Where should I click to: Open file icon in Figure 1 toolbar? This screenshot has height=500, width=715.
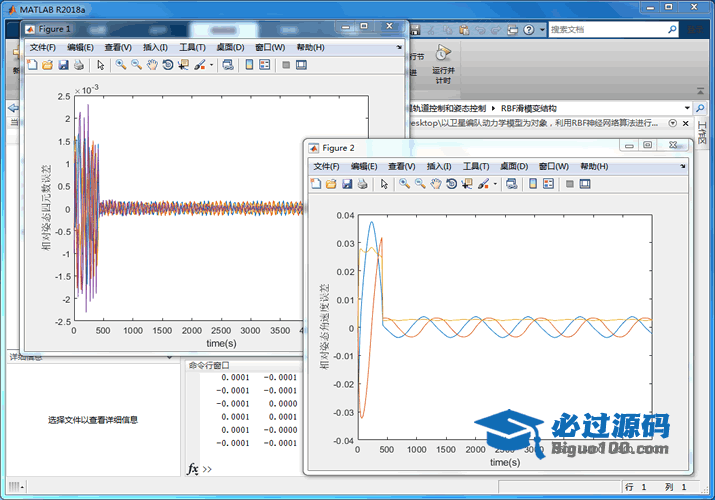[x=47, y=65]
